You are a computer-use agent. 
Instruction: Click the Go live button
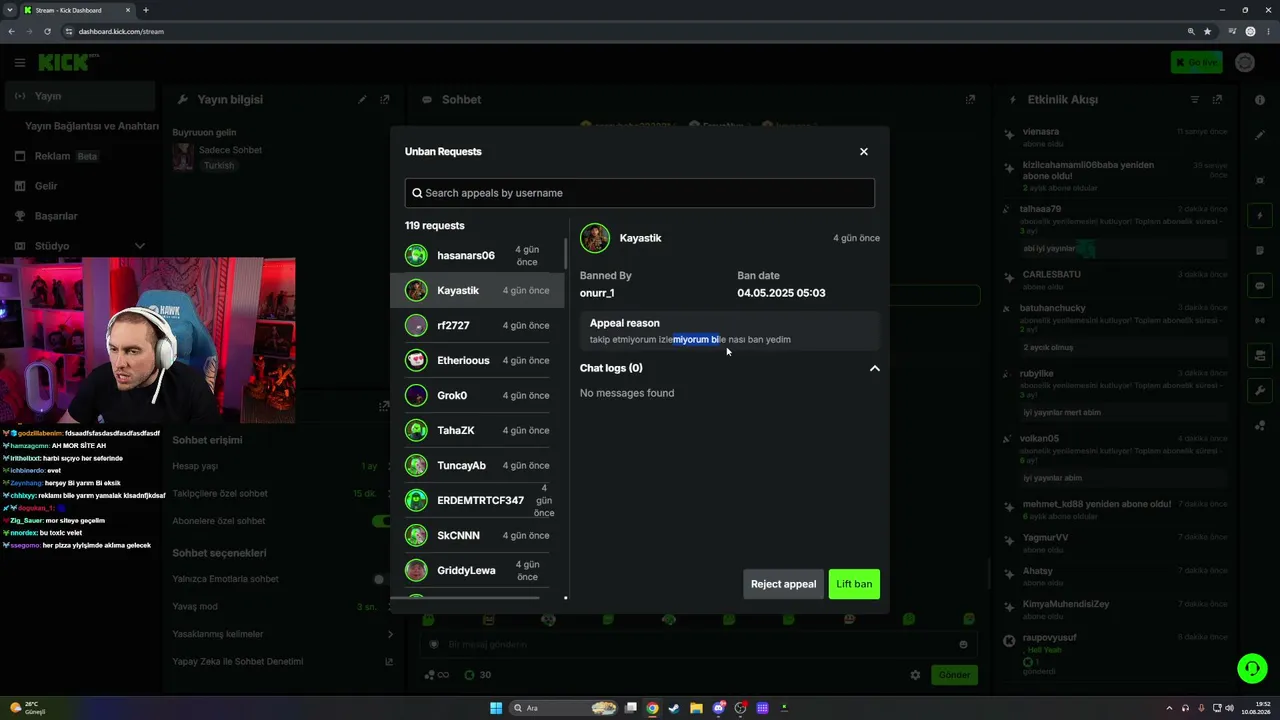coord(1196,62)
